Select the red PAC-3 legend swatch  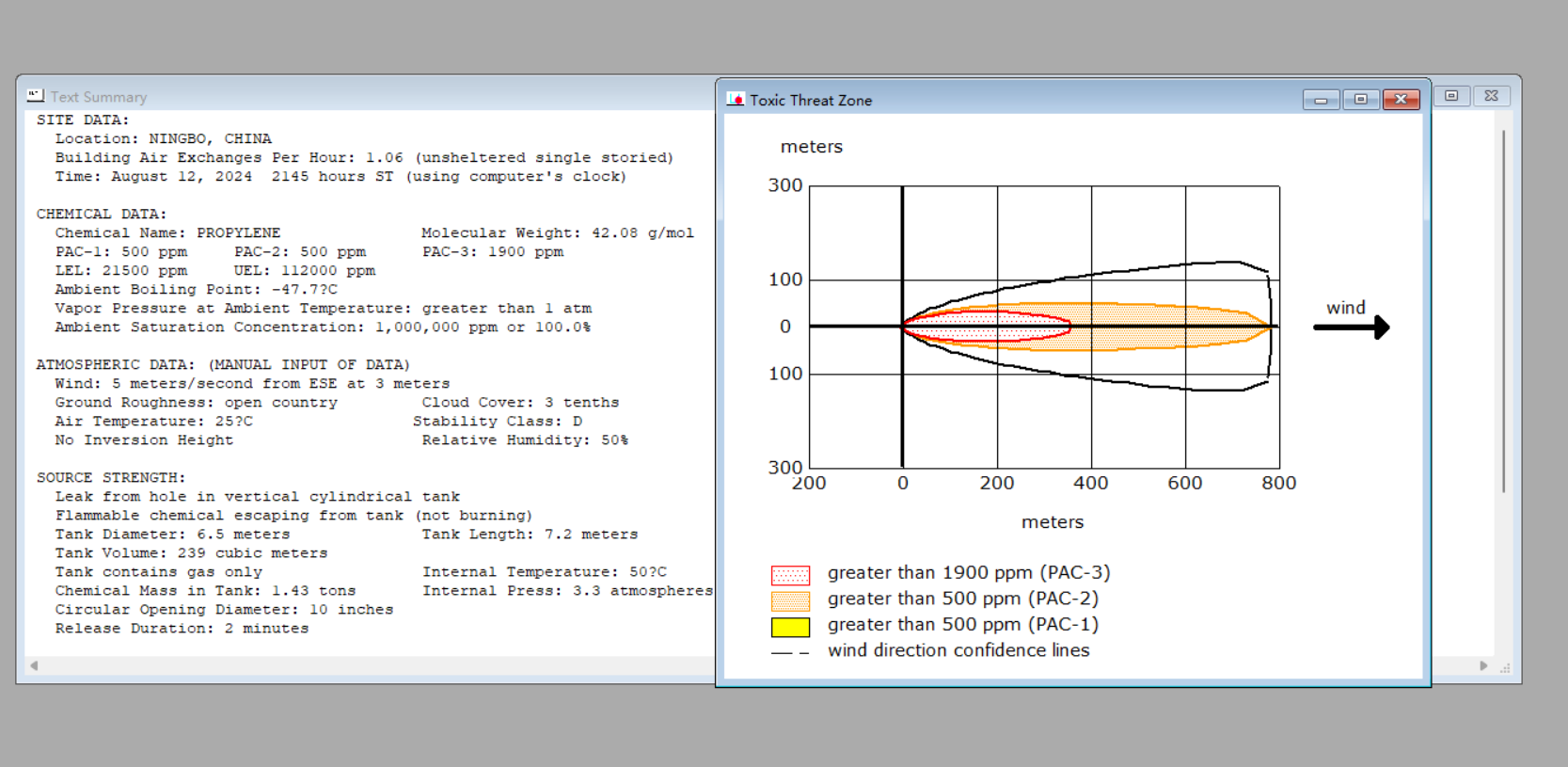(790, 575)
